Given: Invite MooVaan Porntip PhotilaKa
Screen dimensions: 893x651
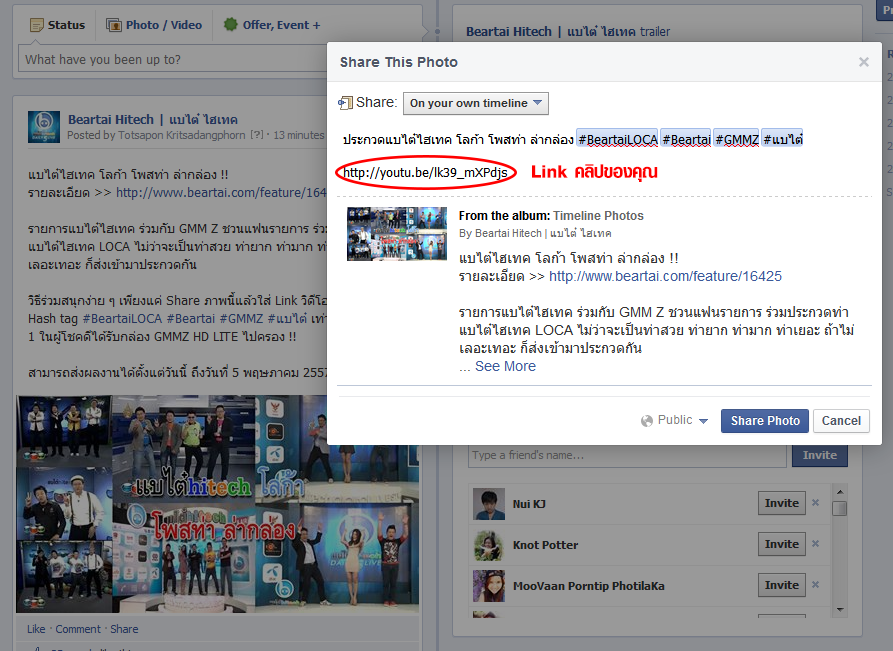Looking at the screenshot, I should click(781, 585).
